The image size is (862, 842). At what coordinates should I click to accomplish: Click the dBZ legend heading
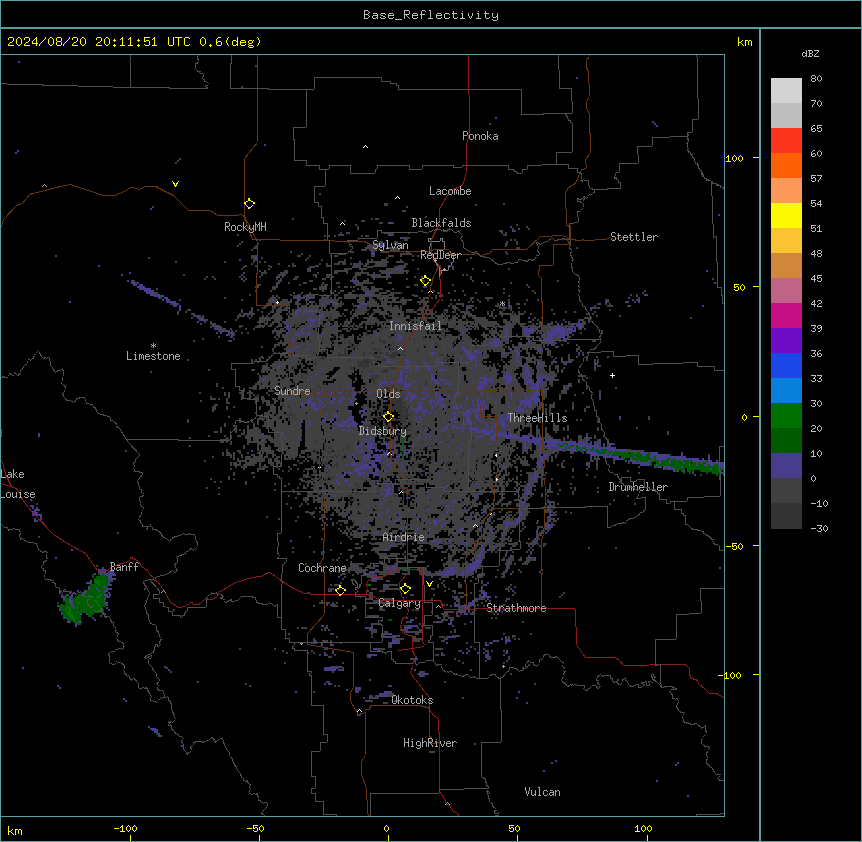click(810, 54)
